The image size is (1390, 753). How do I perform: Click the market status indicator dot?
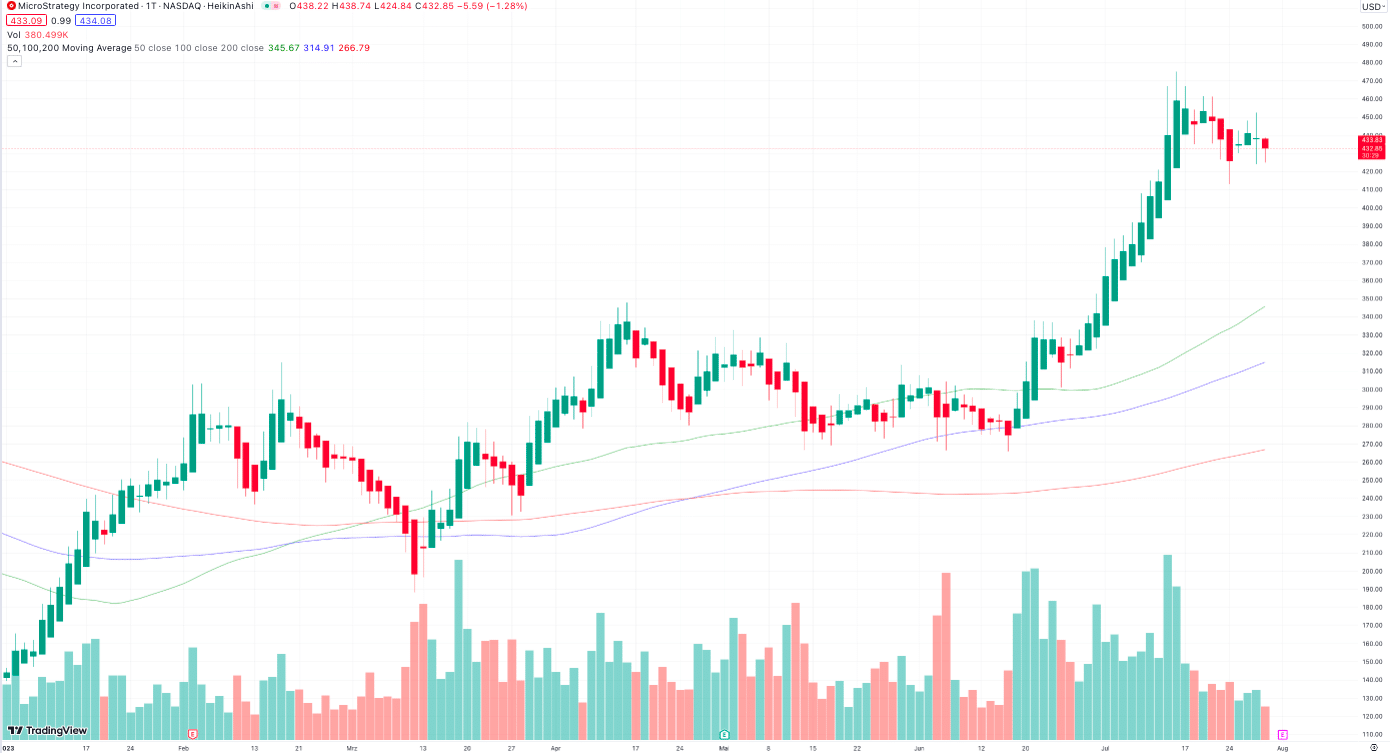point(267,6)
